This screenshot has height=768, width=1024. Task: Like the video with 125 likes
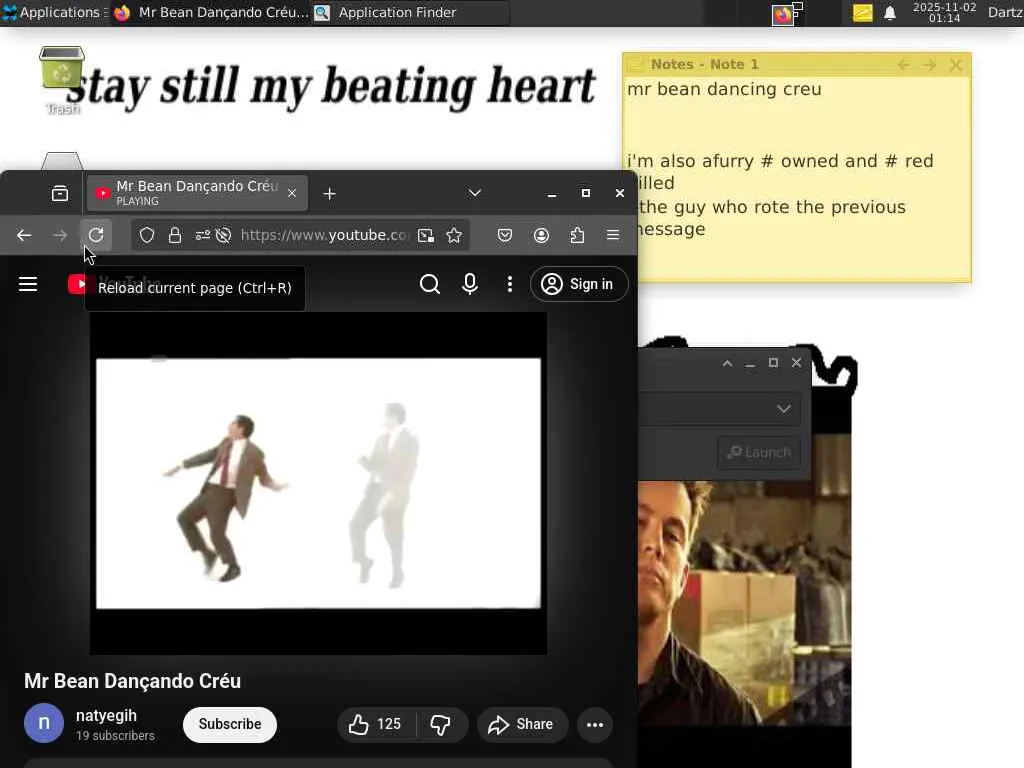point(375,724)
